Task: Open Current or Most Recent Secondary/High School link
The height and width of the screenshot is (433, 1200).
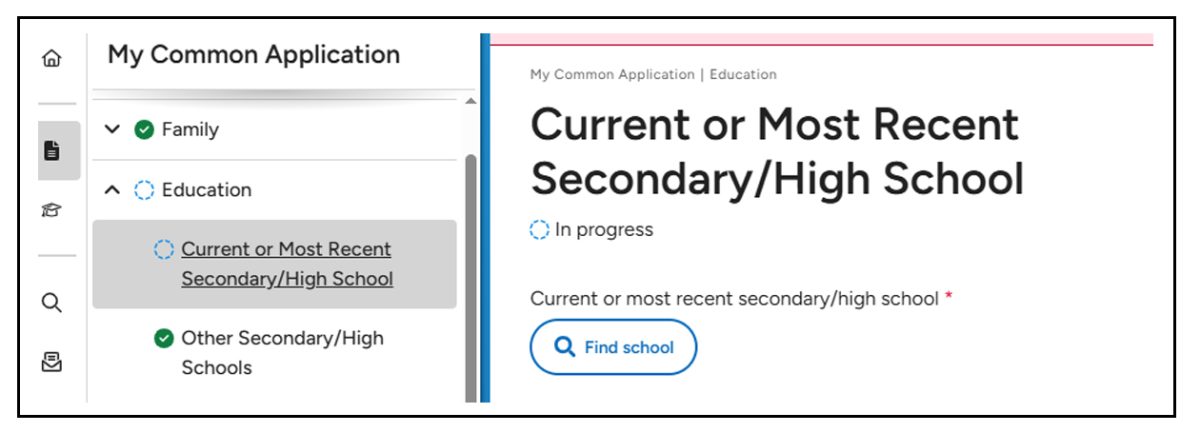Action: pyautogui.click(x=286, y=264)
